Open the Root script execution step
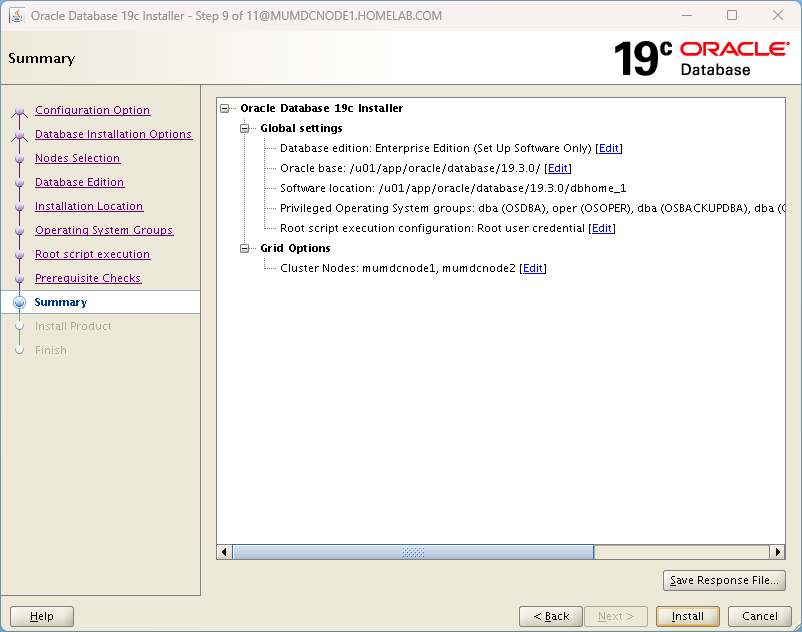Screen dimensions: 802x632 point(92,254)
